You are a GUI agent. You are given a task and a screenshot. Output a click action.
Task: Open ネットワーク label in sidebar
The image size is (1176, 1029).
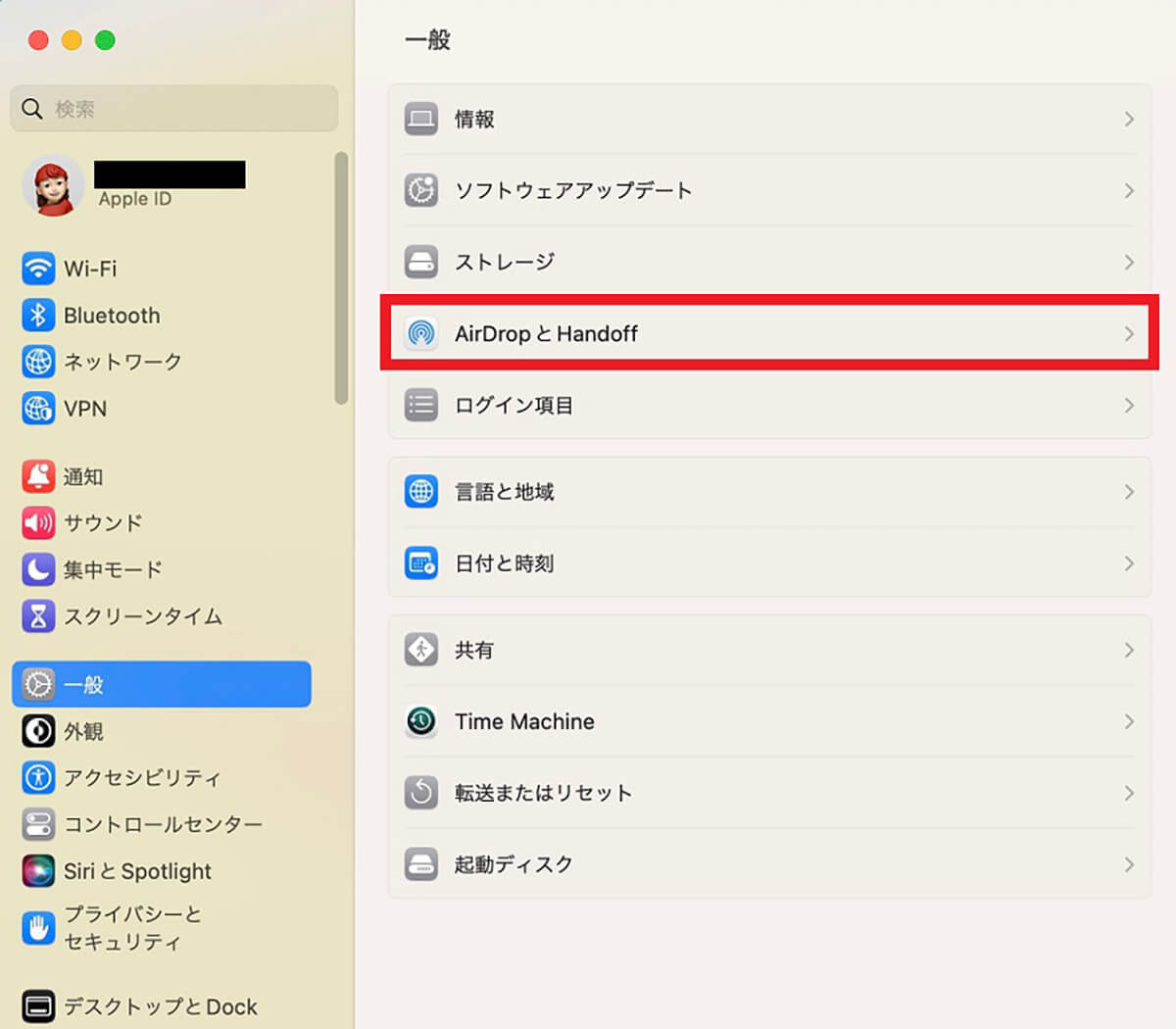122,362
